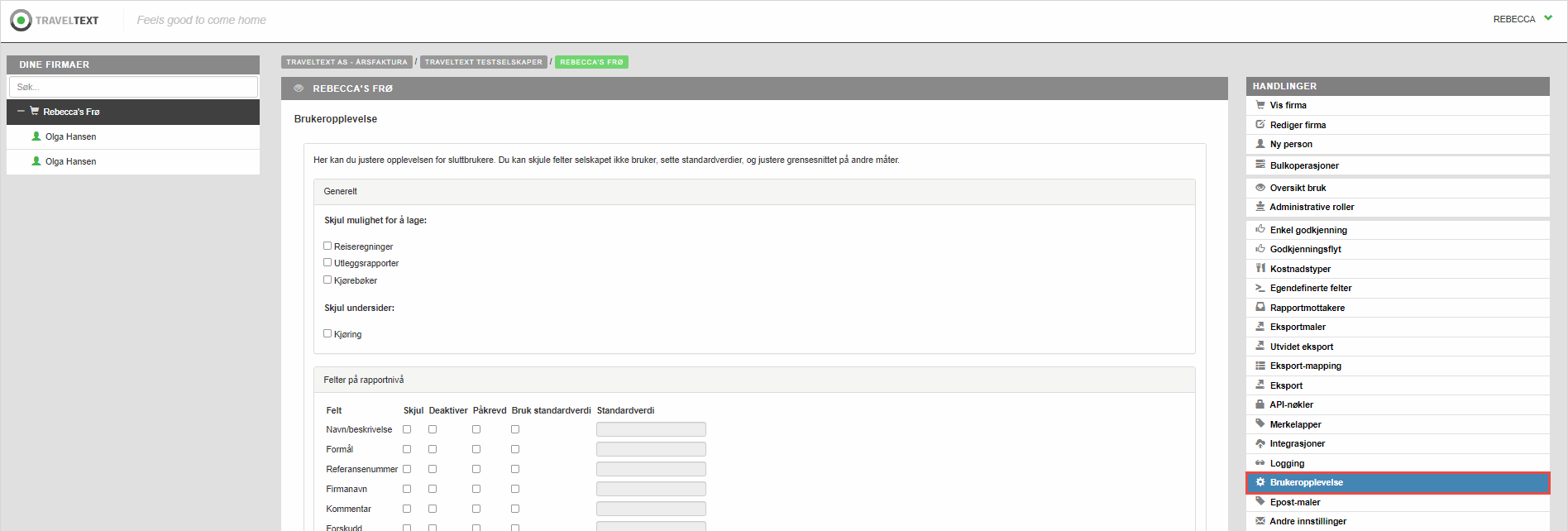Click the cart icon beside Vis firma
This screenshot has width=1568, height=531.
pos(1260,105)
